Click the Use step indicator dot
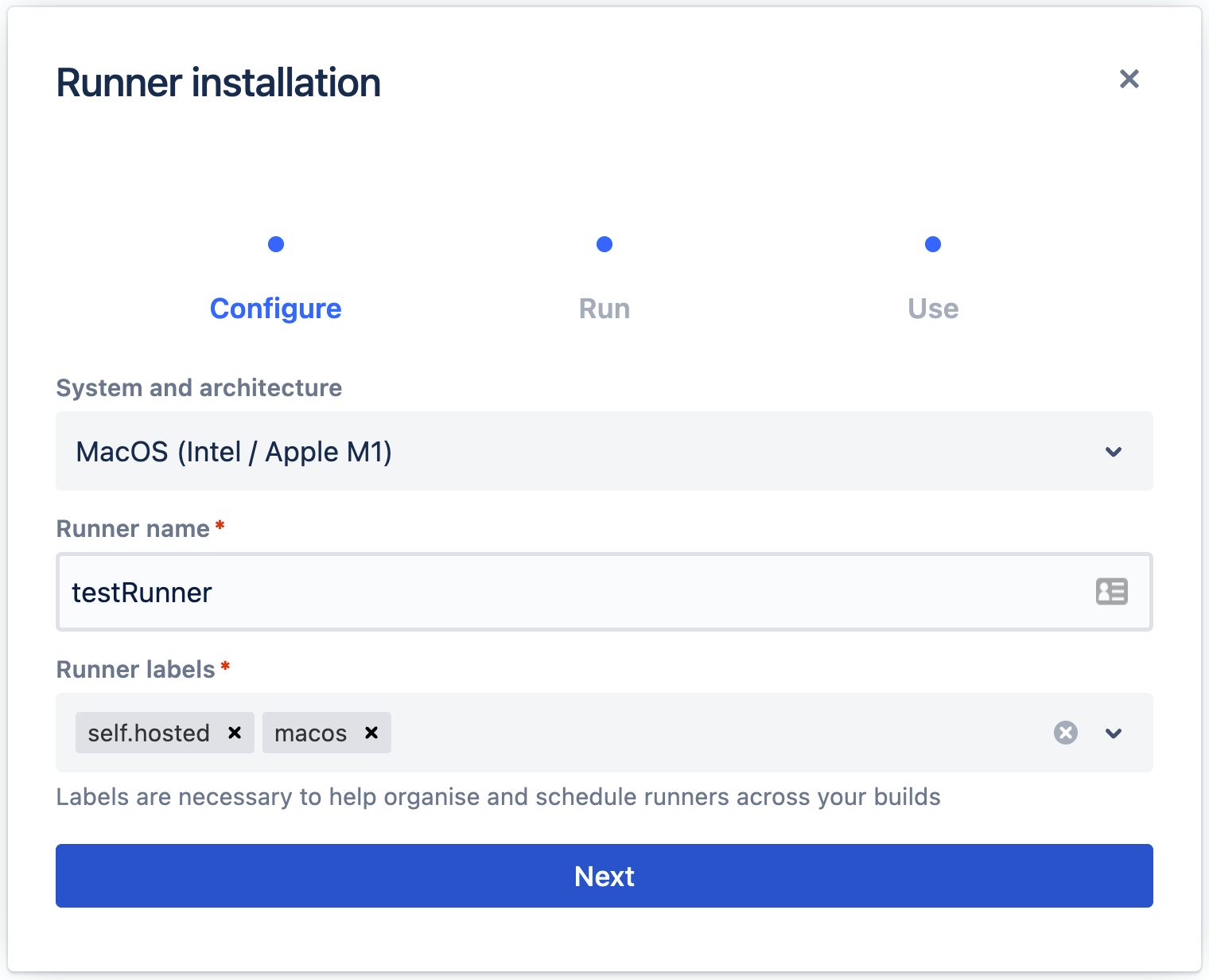 pyautogui.click(x=932, y=244)
